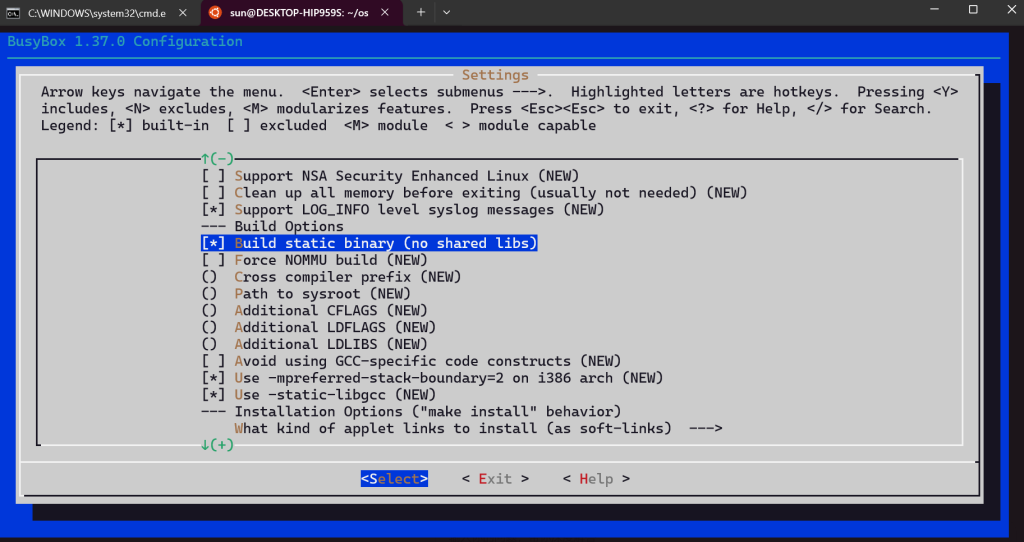Click the cmd.exe icon on the first tab
The width and height of the screenshot is (1024, 542).
coord(13,11)
